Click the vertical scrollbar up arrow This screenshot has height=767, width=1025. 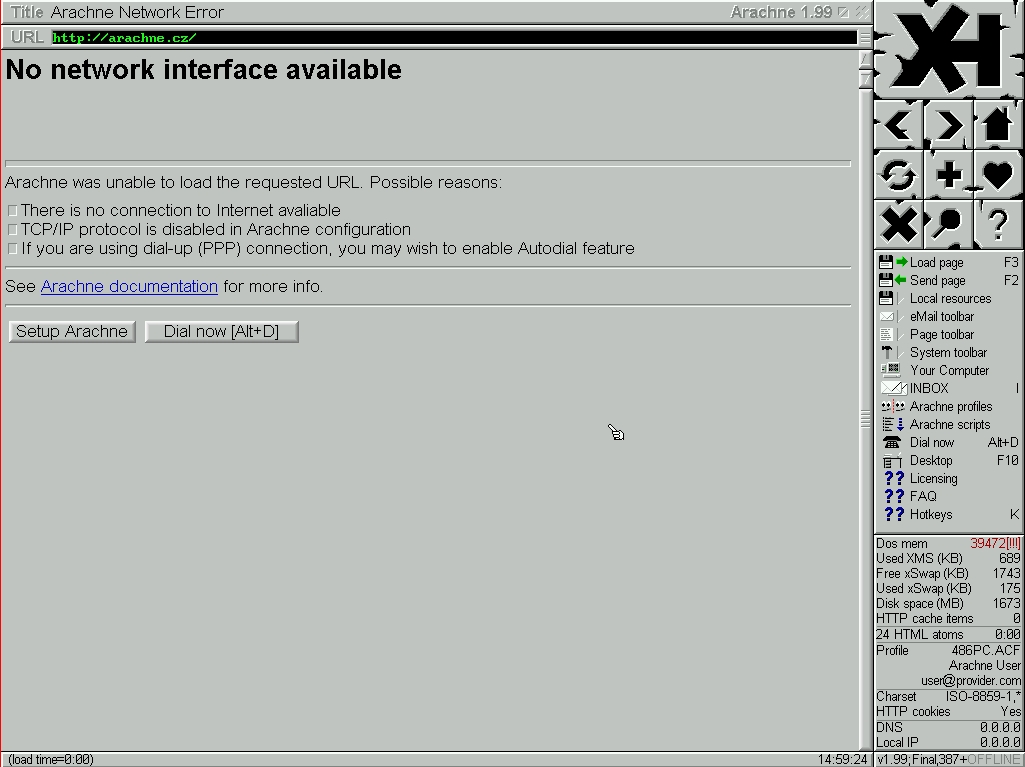pos(865,60)
